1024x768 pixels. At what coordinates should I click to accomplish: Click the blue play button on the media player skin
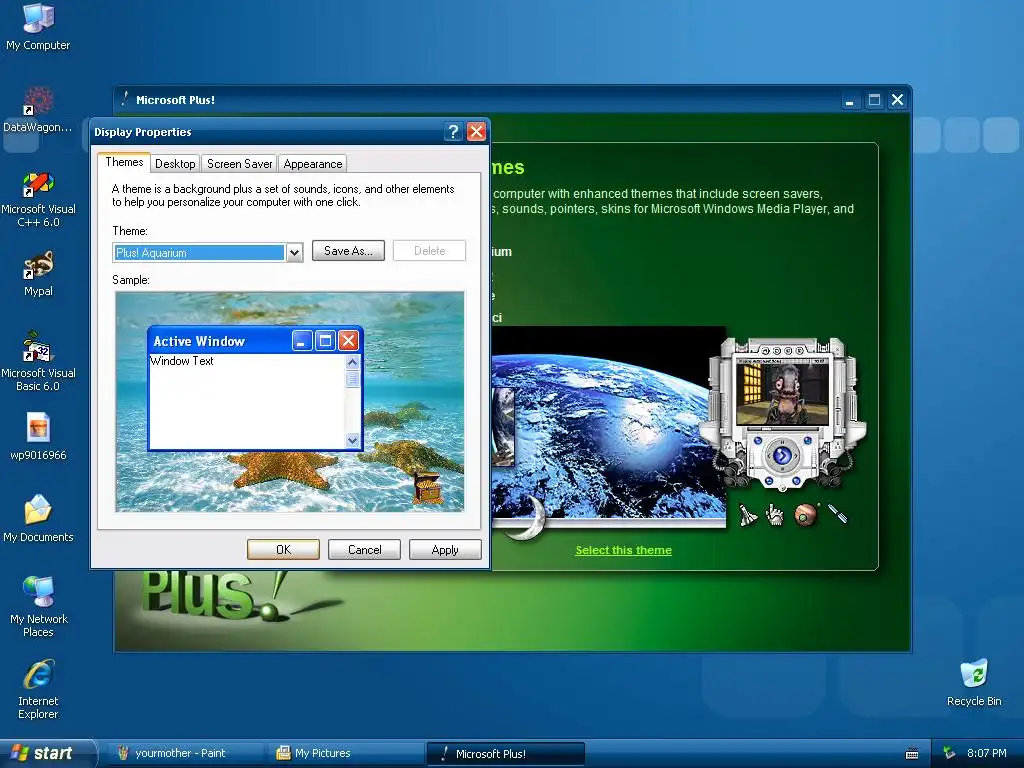click(x=782, y=455)
